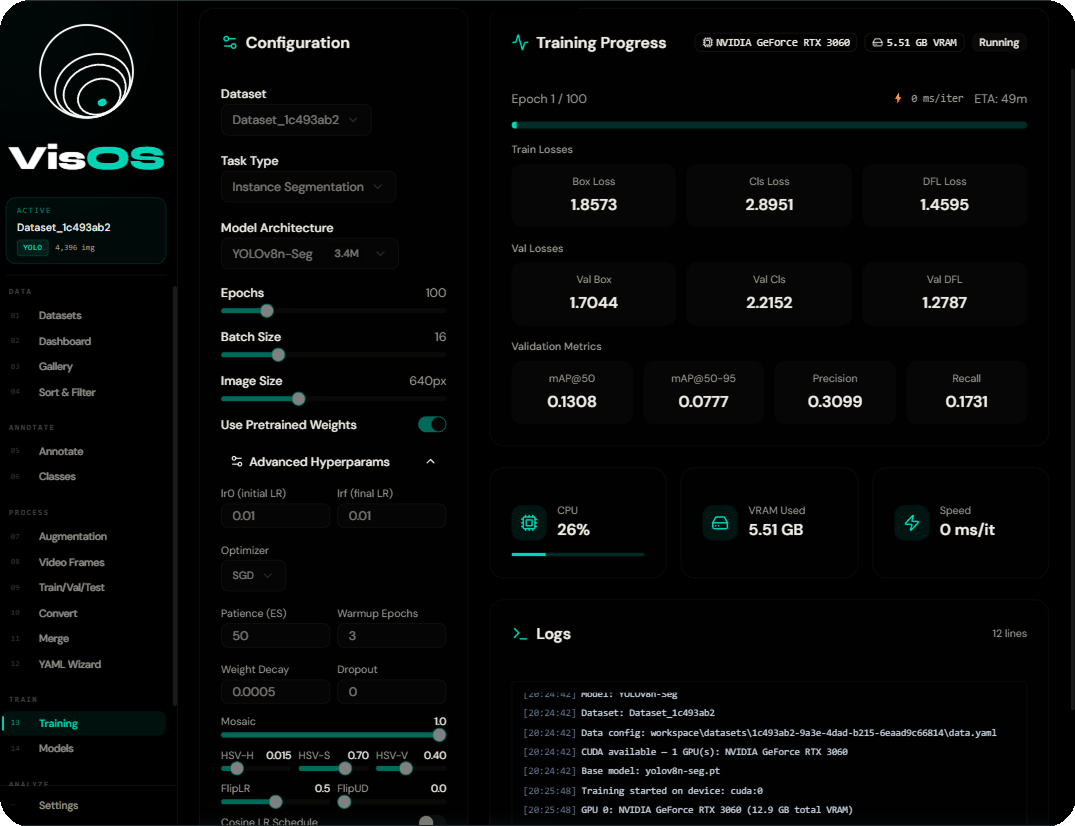
Task: Click the lightning bolt icon beside ms/iter
Action: 898,98
